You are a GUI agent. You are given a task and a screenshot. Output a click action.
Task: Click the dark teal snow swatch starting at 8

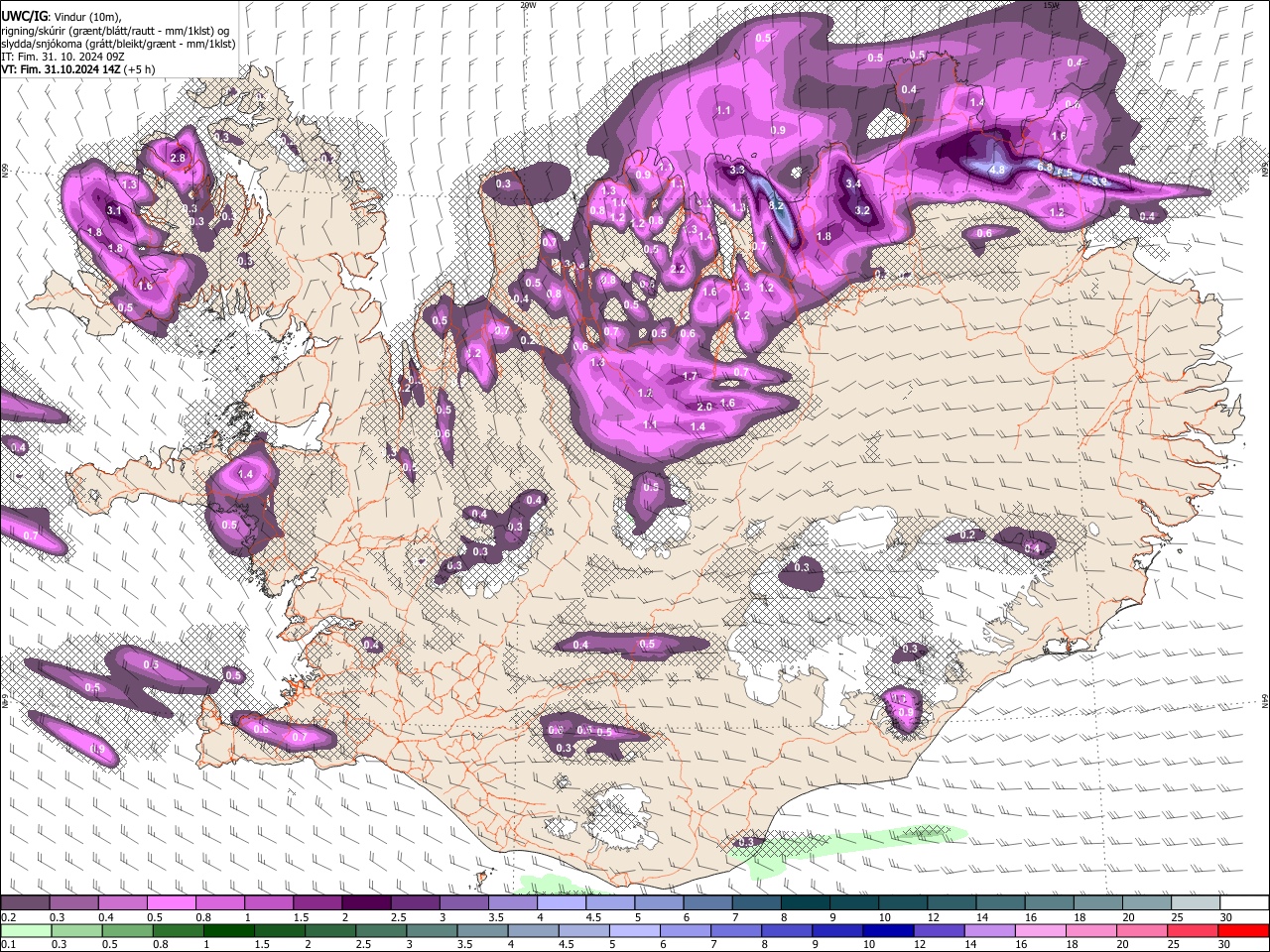coord(806,903)
